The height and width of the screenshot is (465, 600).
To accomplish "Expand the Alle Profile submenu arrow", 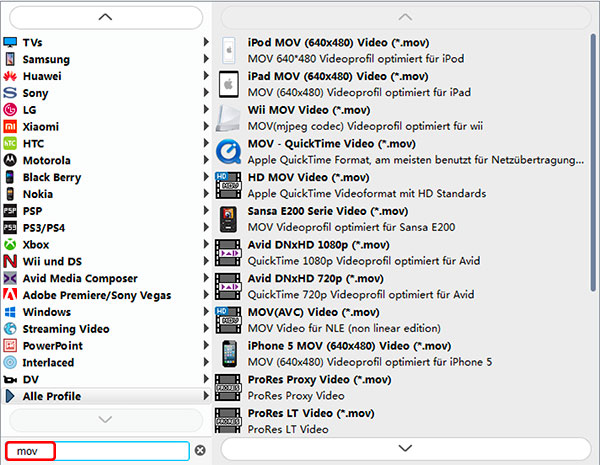I will 206,395.
